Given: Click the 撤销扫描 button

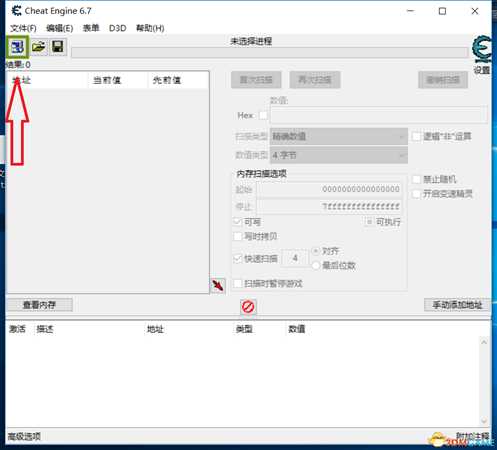Looking at the screenshot, I should 443,80.
